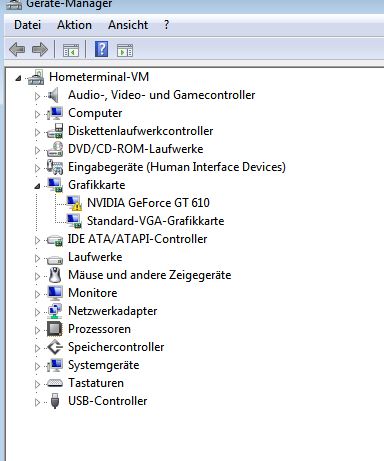
Task: Collapse the Hometerminal-VM root node
Action: click(18, 78)
